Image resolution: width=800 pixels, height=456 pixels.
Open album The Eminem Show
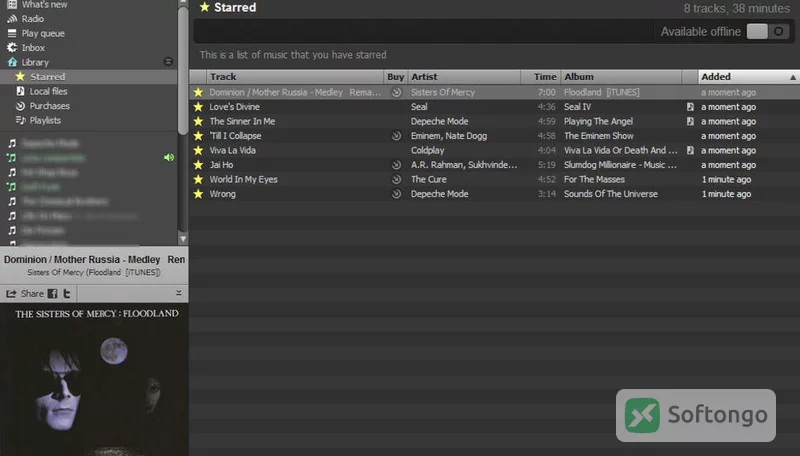598,136
